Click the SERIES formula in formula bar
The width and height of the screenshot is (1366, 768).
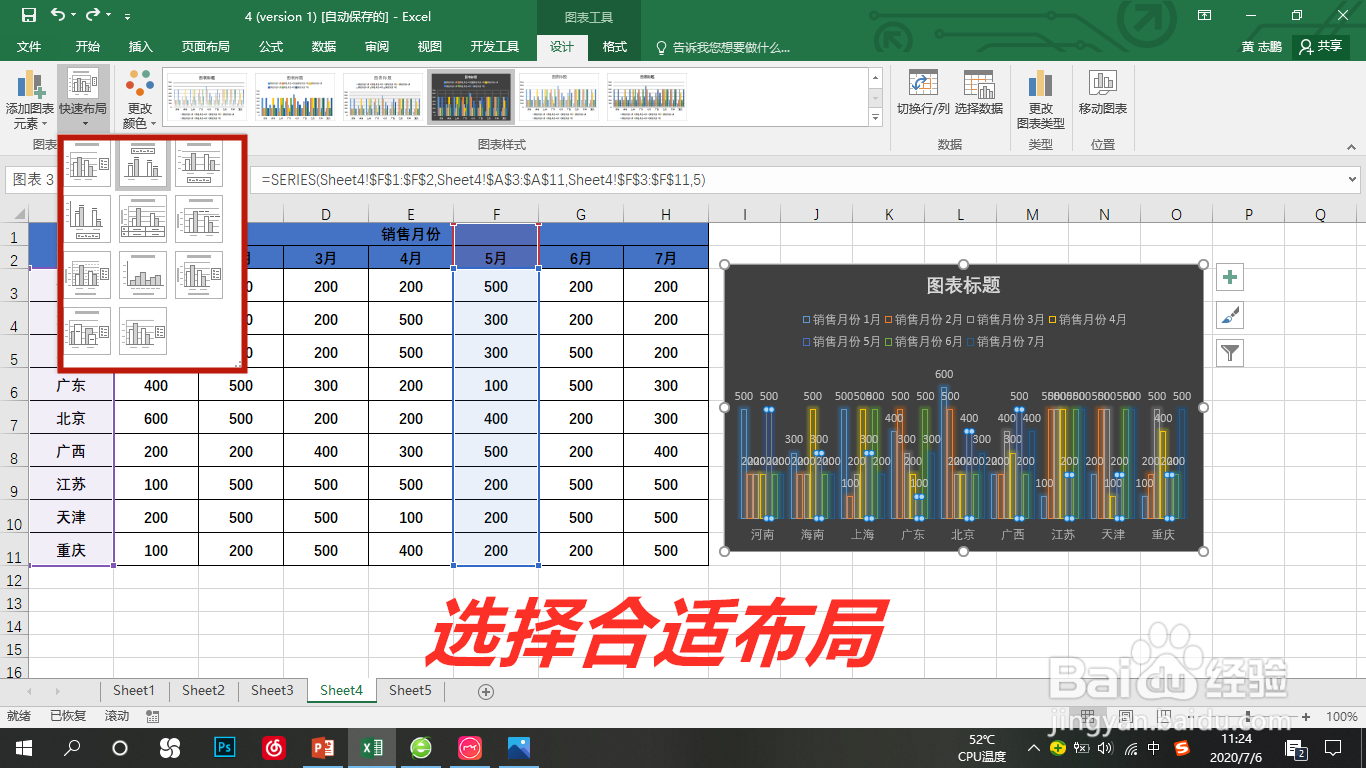[484, 180]
